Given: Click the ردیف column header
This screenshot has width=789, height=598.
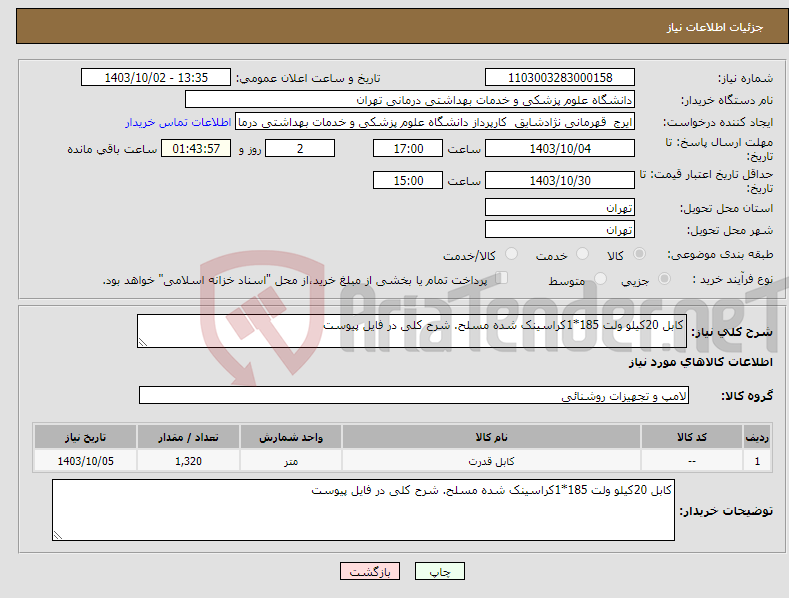Looking at the screenshot, I should 757,437.
